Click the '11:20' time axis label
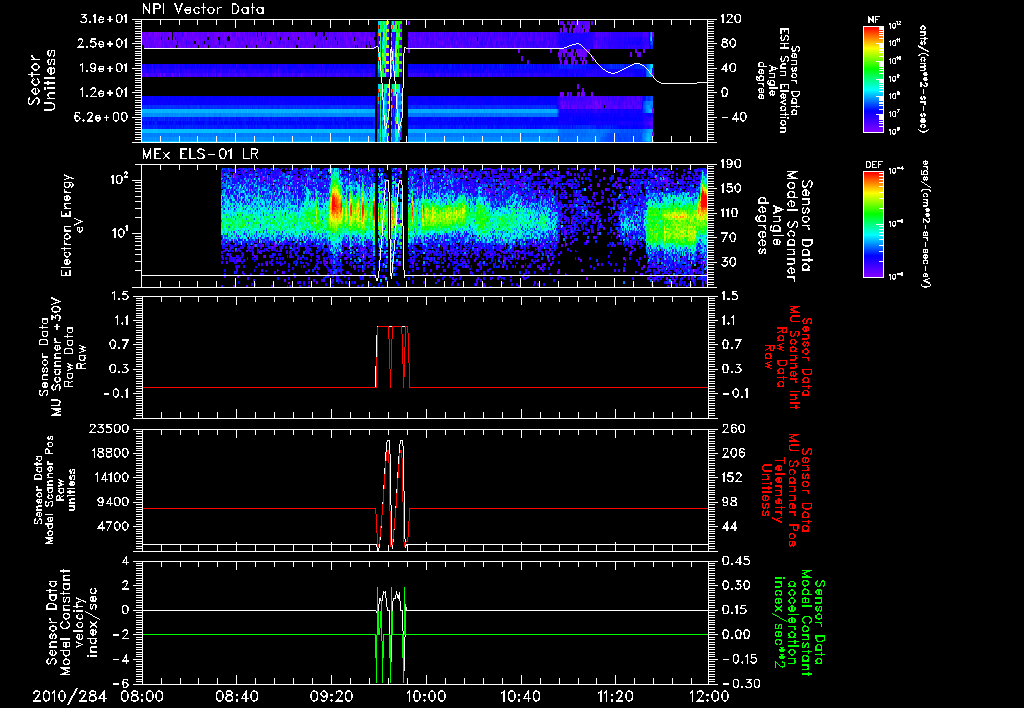 click(x=615, y=696)
